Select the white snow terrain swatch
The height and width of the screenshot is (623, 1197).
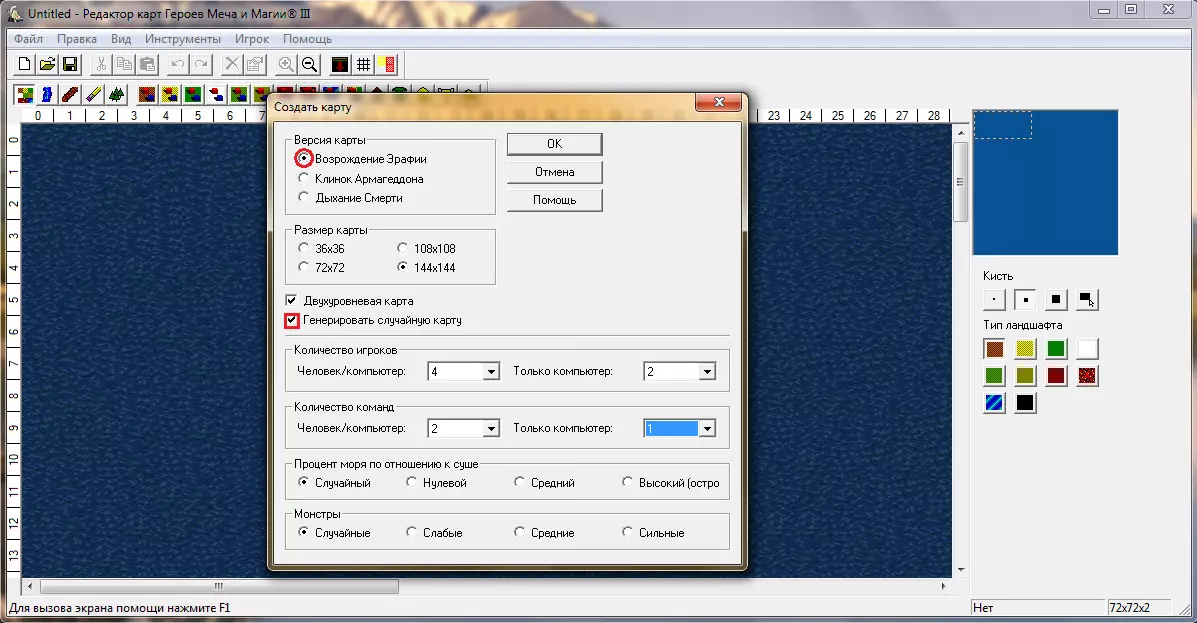coord(1086,349)
